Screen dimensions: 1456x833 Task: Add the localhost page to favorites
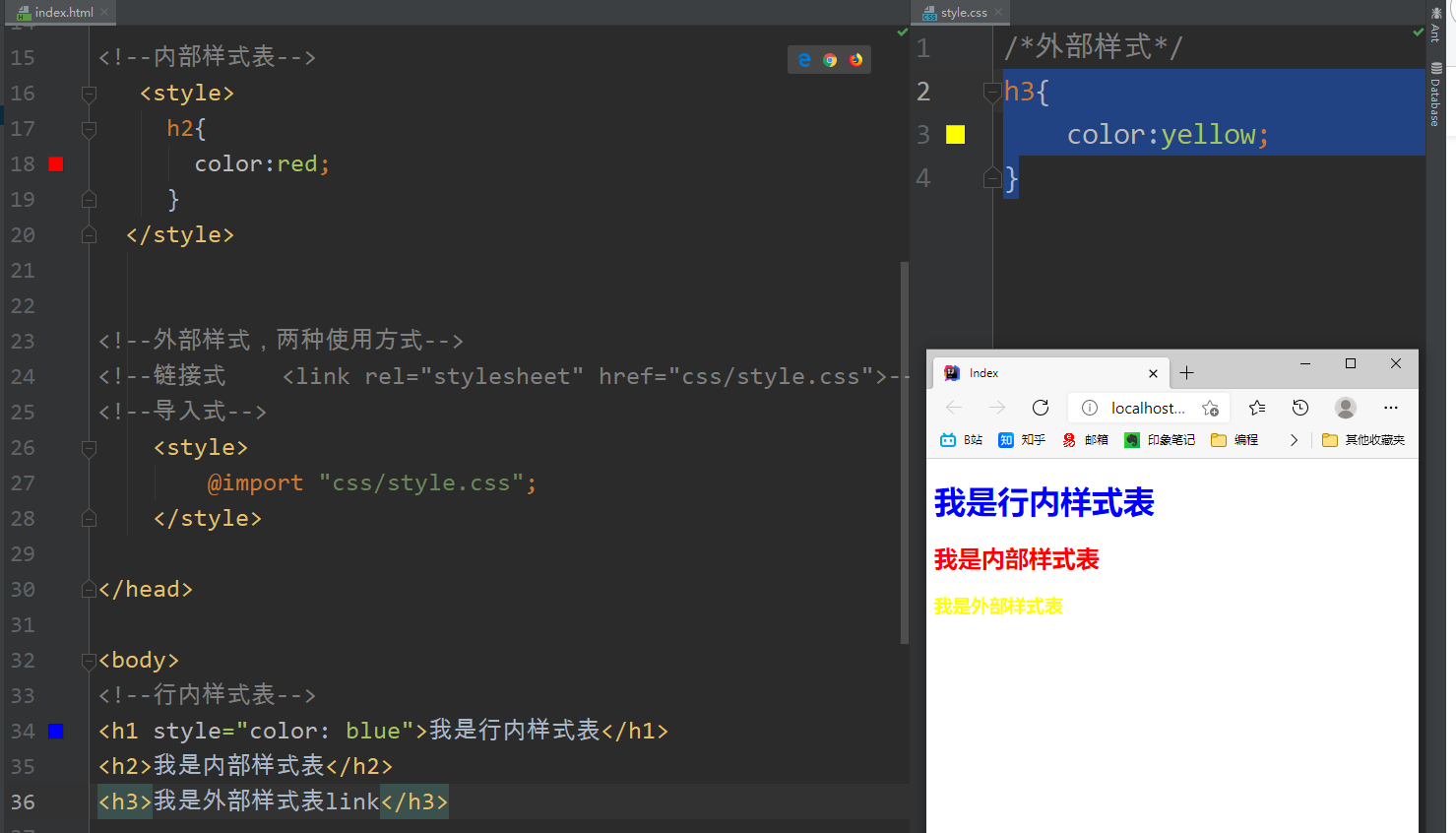coord(1211,407)
